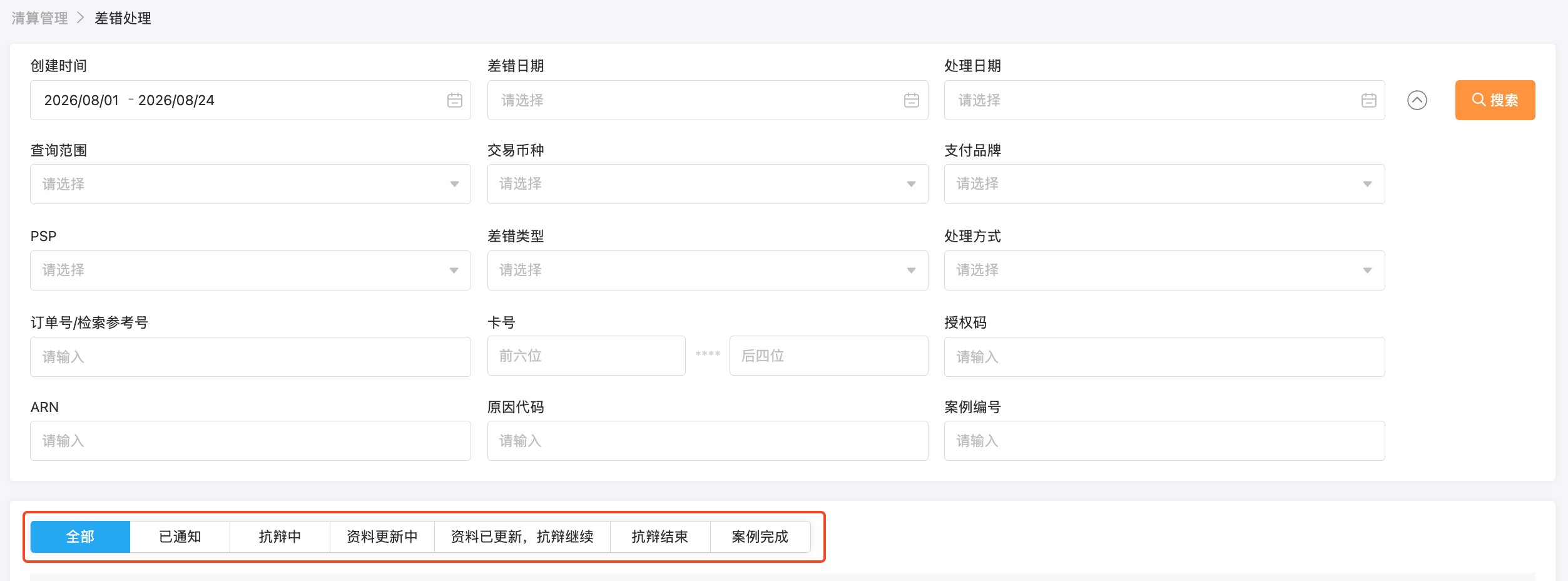This screenshot has width=1568, height=581.
Task: Open calendar icon for 创建时间 field
Action: (455, 100)
